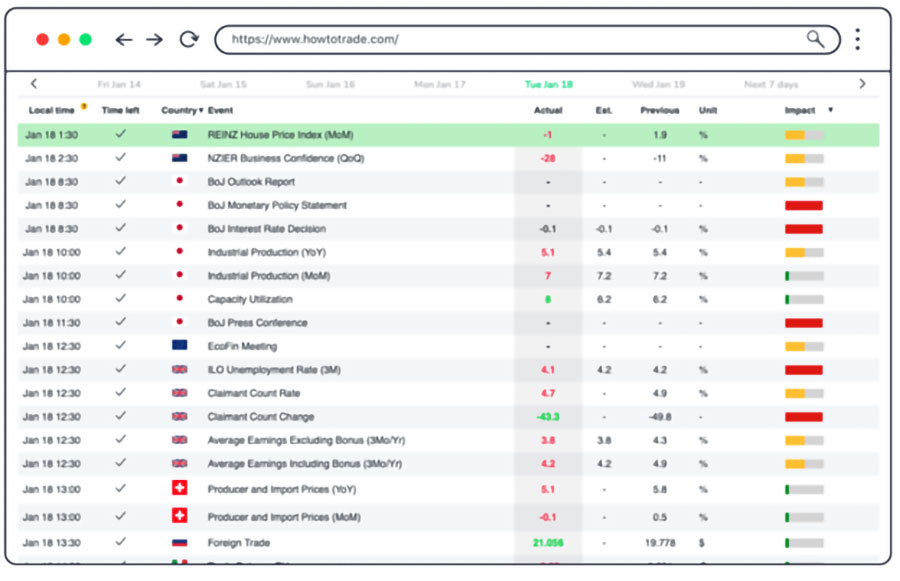Select the Tue Jan 18 date tab
Screen dimensions: 900x581
[549, 84]
